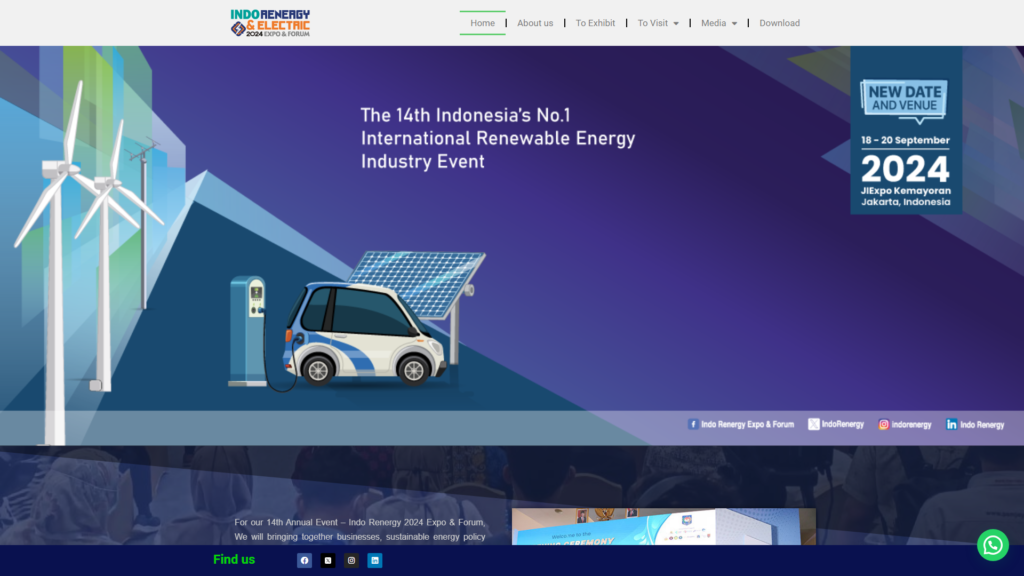Click Instagram icon beside indorenergy on banner
Viewport: 1024px width, 576px height.
tap(884, 424)
